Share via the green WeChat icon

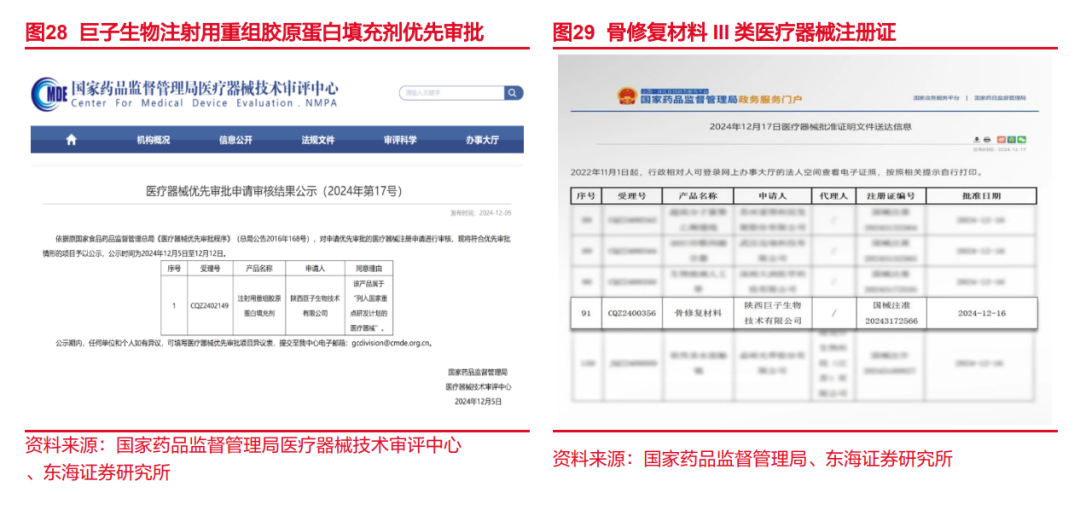(x=1022, y=140)
